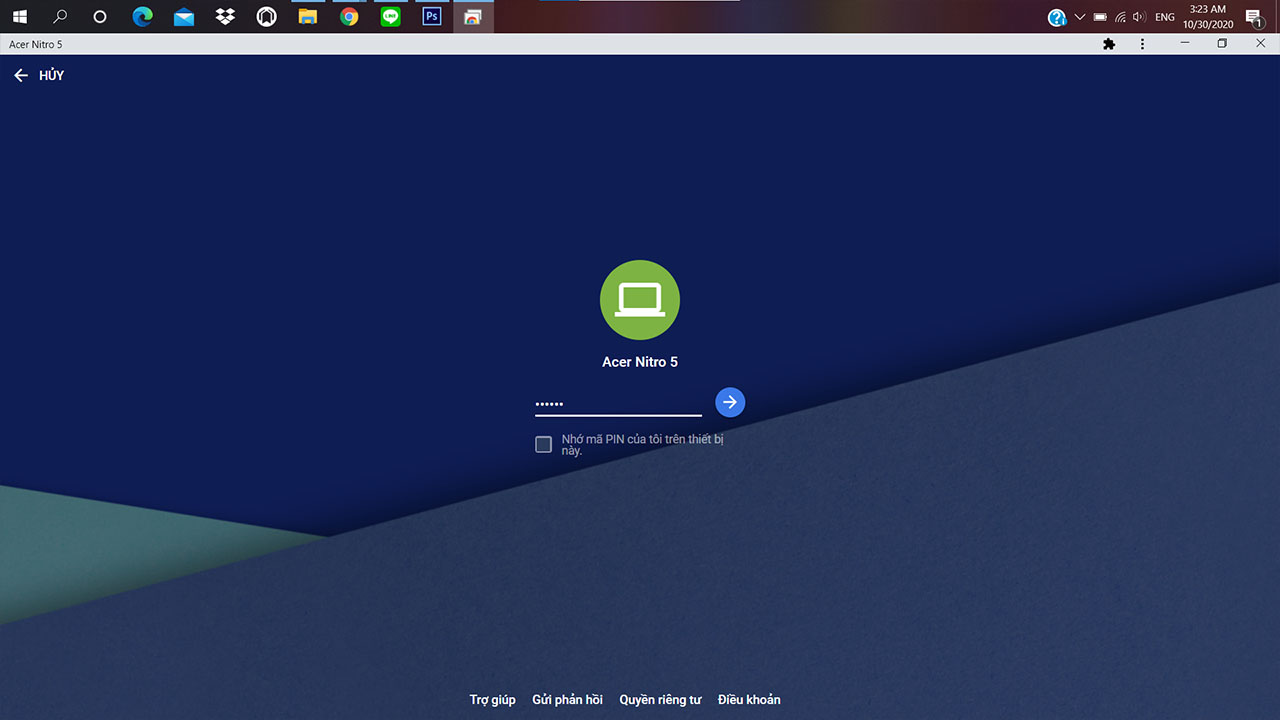
Task: Click the HỦY cancel label
Action: (52, 76)
